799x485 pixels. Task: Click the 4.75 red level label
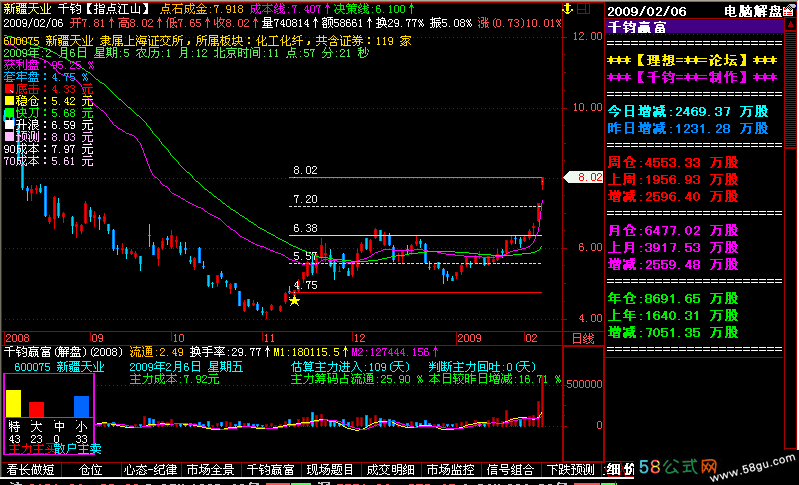tap(306, 285)
